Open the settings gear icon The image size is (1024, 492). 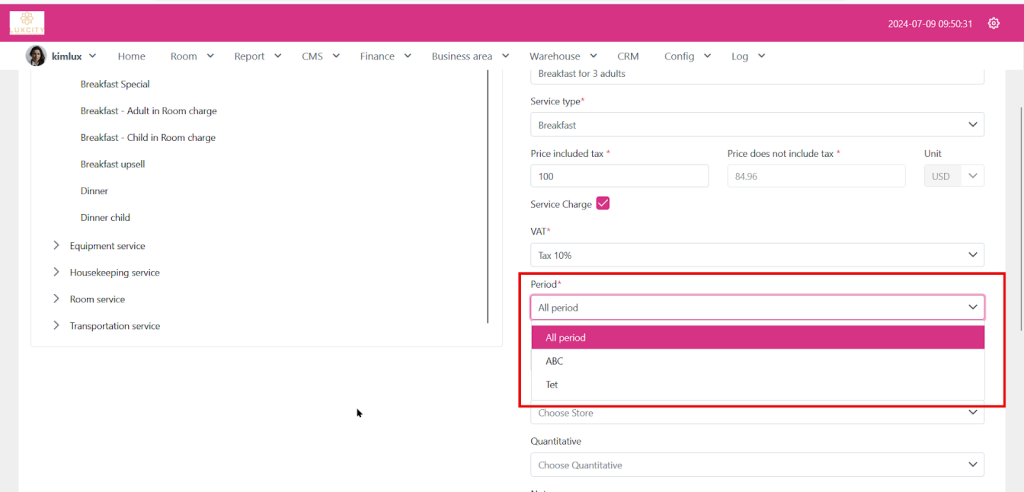coord(993,23)
